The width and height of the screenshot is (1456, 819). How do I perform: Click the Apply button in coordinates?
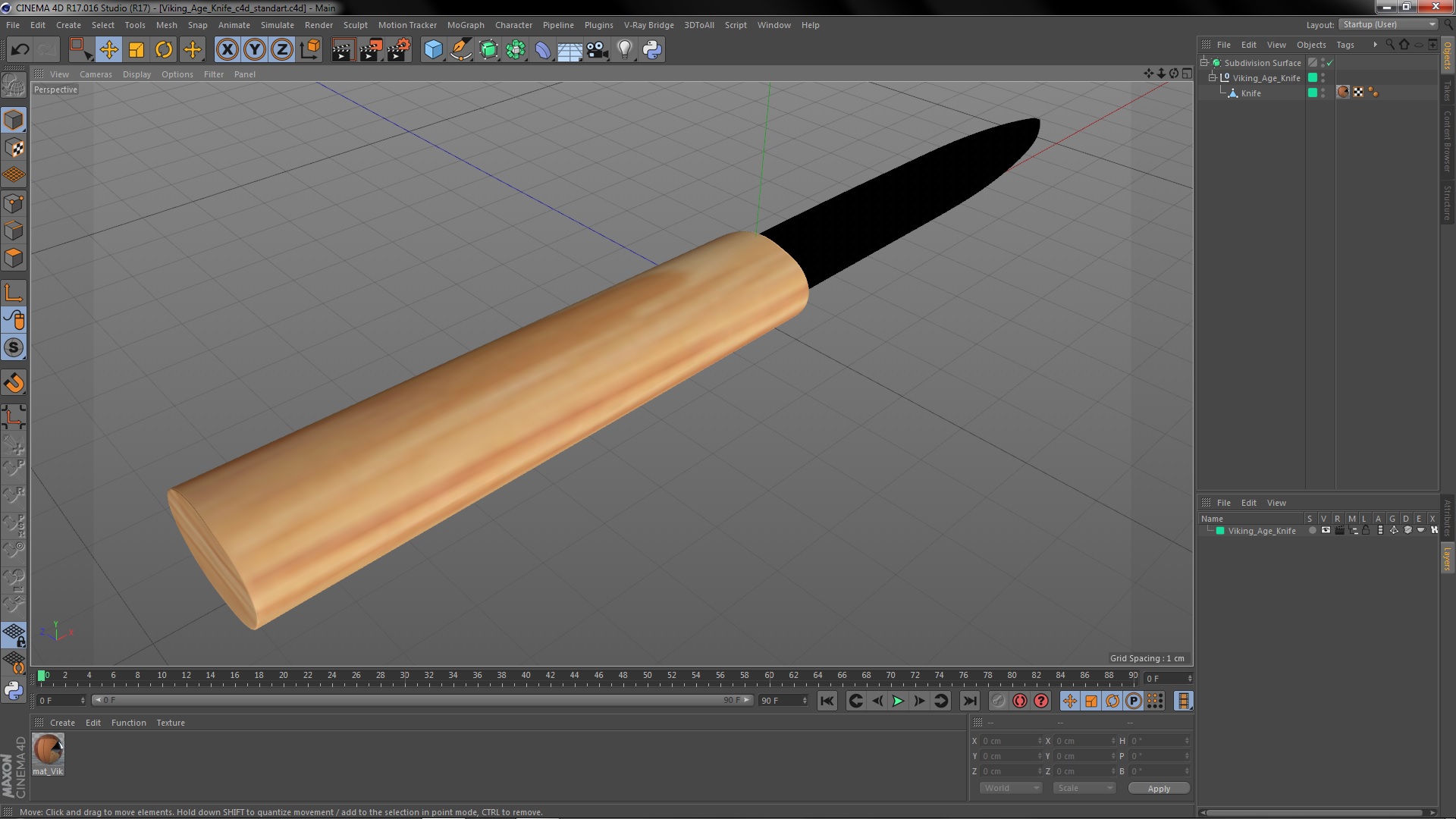coord(1159,789)
